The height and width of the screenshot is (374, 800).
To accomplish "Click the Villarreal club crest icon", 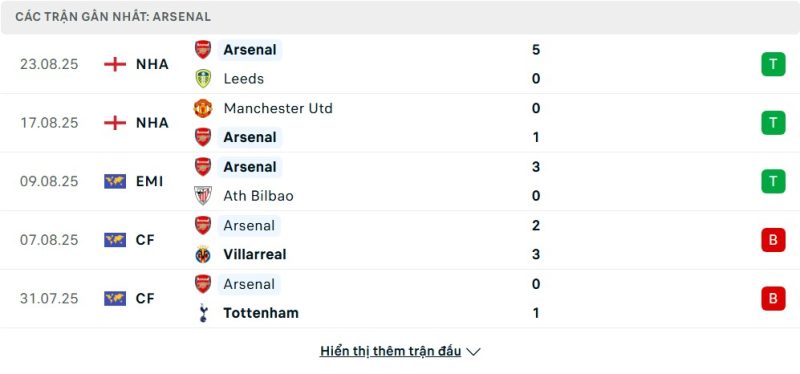I will pos(203,254).
